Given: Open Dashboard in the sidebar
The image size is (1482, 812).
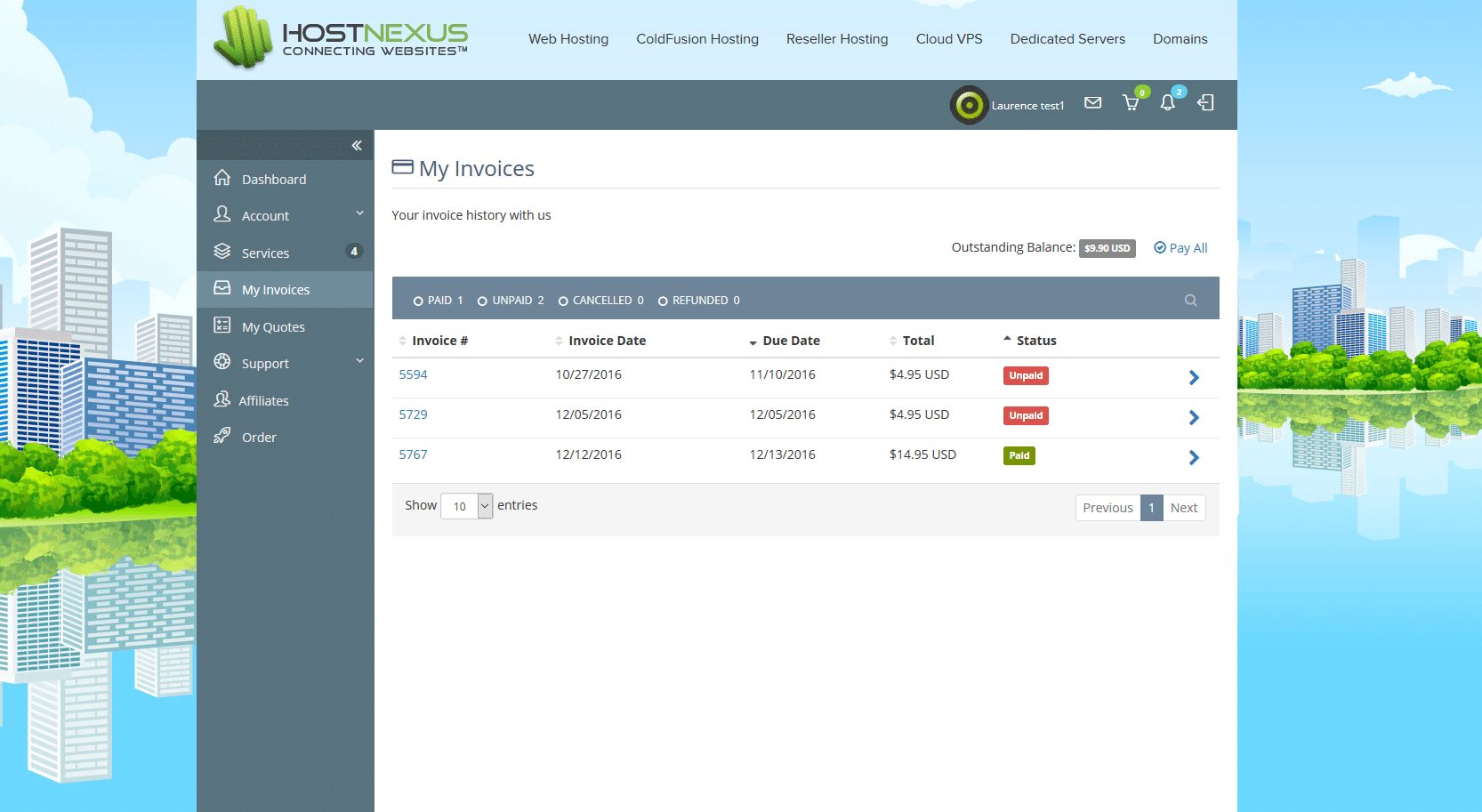Looking at the screenshot, I should (273, 180).
